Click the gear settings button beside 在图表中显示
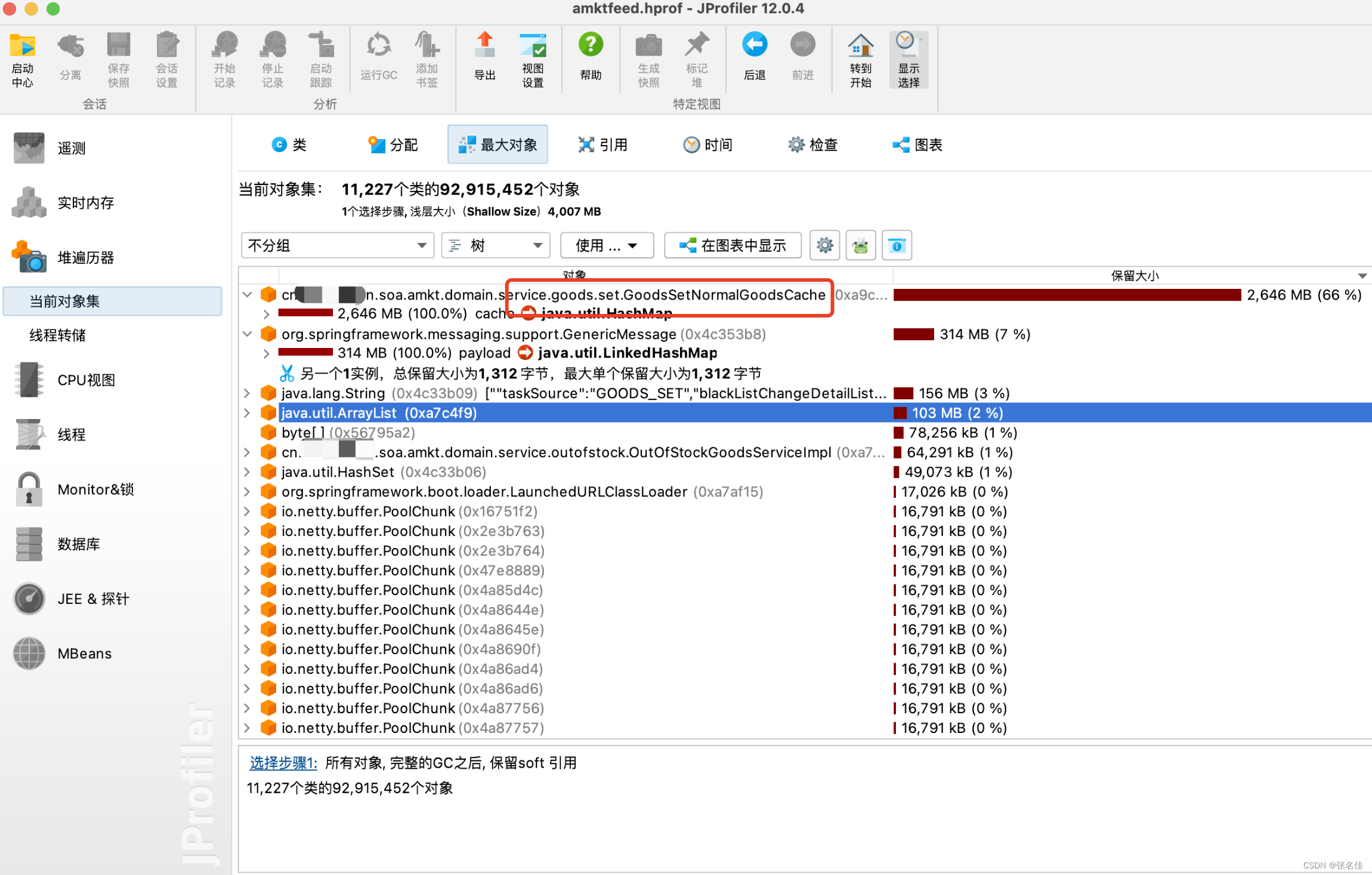This screenshot has width=1372, height=875. click(824, 245)
